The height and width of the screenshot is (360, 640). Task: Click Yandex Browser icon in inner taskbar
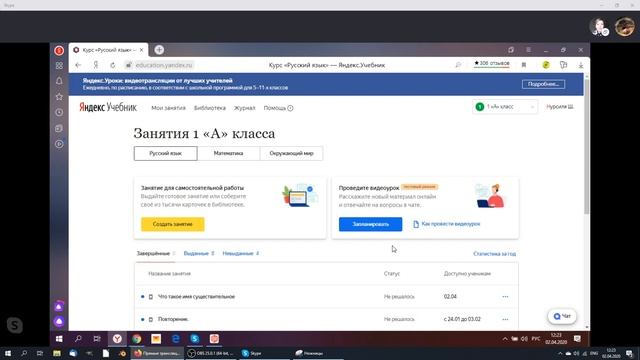[117, 339]
